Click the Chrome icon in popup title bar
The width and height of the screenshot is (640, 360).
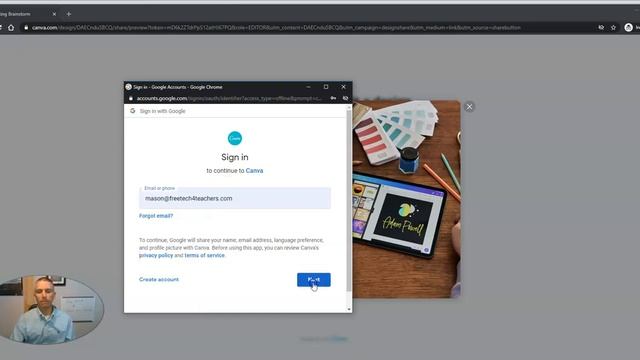129,87
